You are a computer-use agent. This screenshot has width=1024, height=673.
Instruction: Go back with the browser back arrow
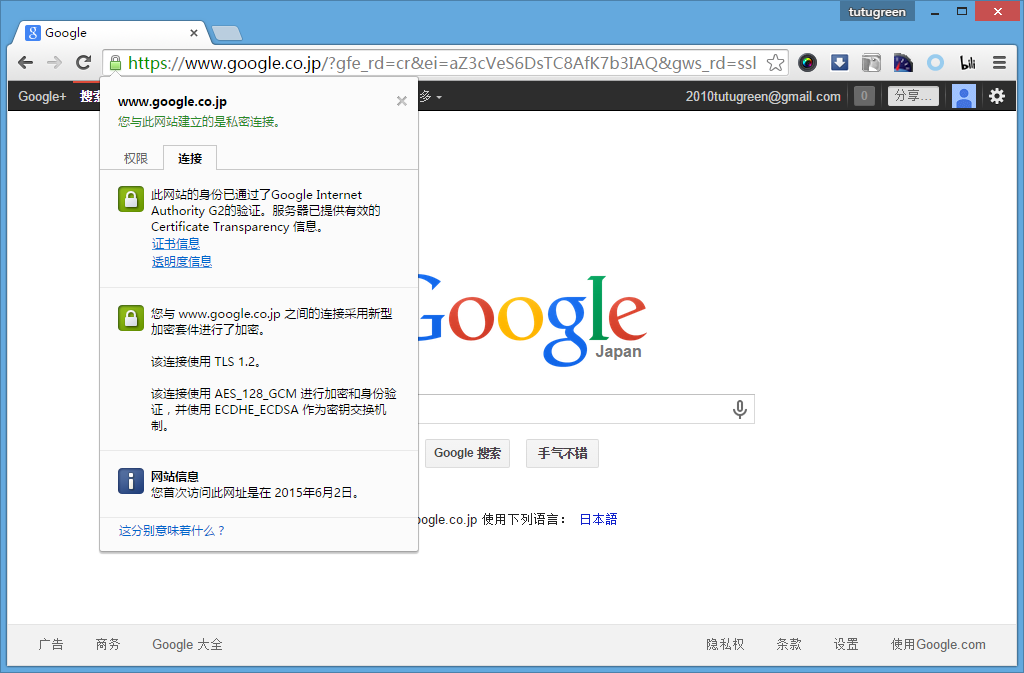(x=25, y=63)
